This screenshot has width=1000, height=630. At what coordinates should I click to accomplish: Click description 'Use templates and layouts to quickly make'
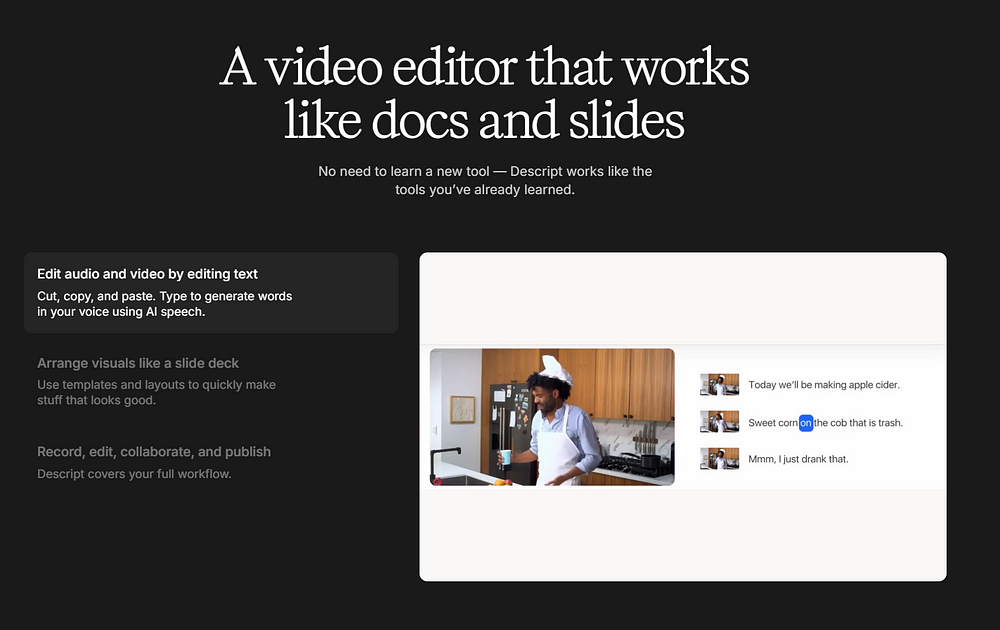point(156,385)
